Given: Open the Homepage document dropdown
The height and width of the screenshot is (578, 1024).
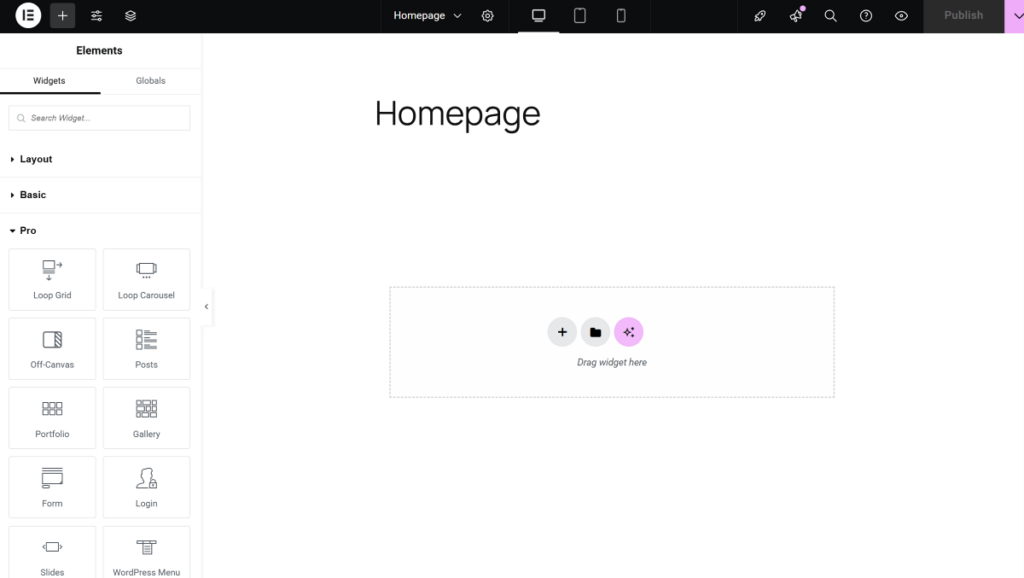Looking at the screenshot, I should point(427,16).
